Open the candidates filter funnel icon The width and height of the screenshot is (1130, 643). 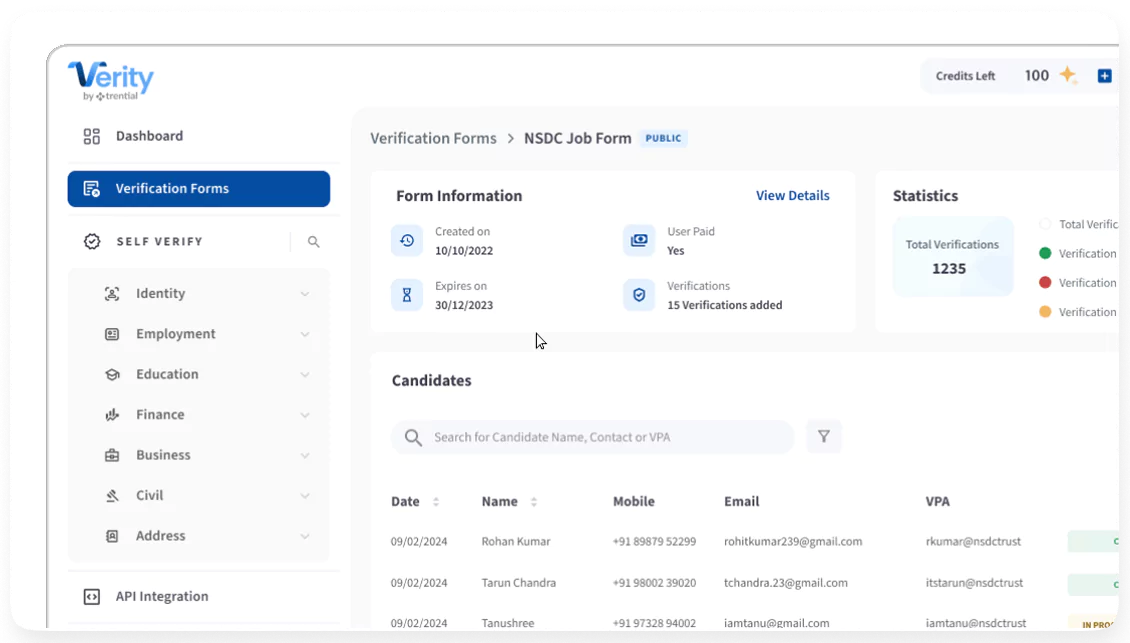tap(824, 437)
